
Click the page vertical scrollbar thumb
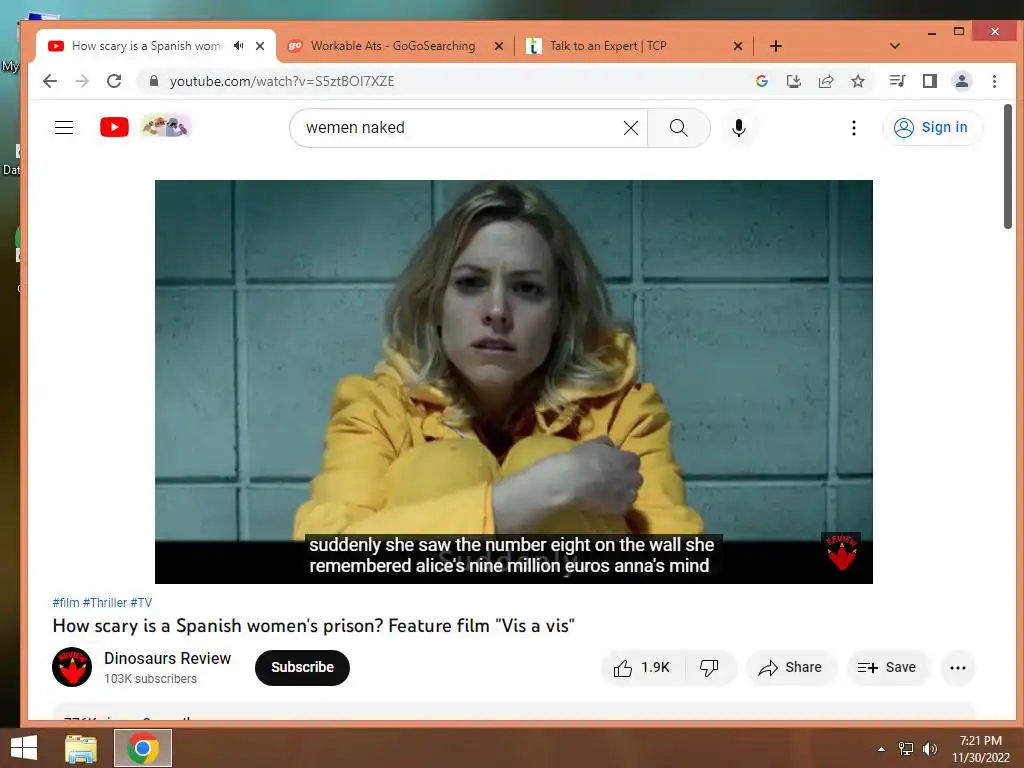pos(1008,167)
